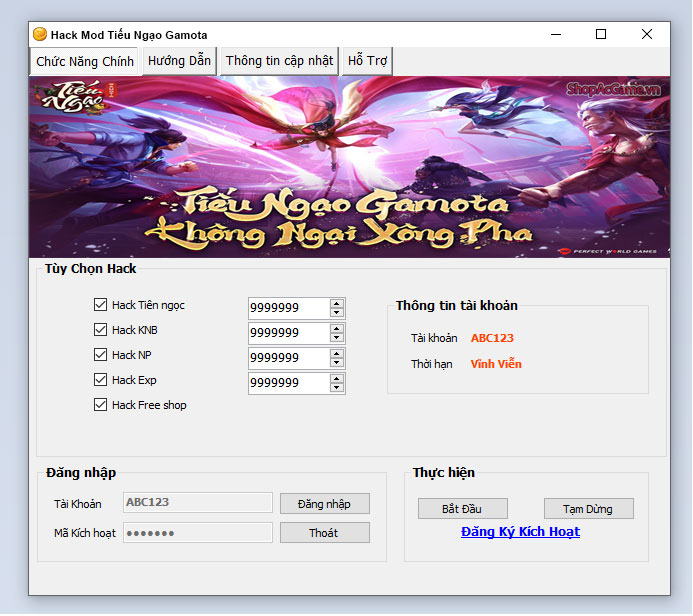Click the Đăng nhập button
Viewport: 693px width, 616px height.
pyautogui.click(x=325, y=504)
